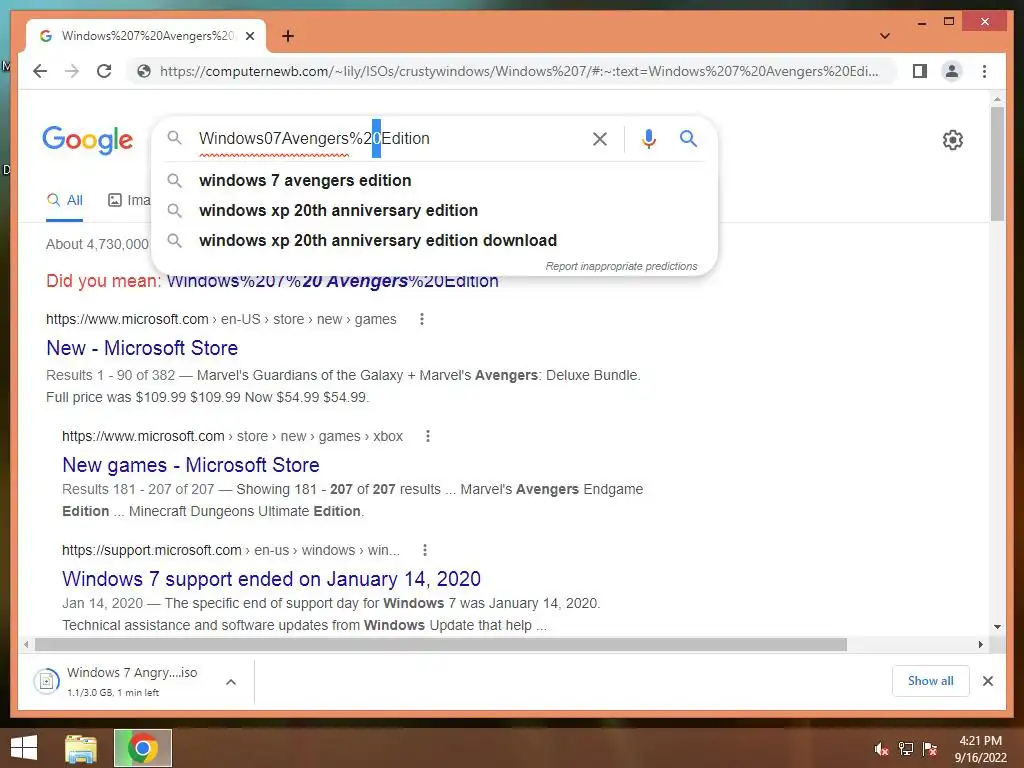Toggle the Chrome side panel
The width and height of the screenshot is (1024, 768).
pyautogui.click(x=920, y=71)
